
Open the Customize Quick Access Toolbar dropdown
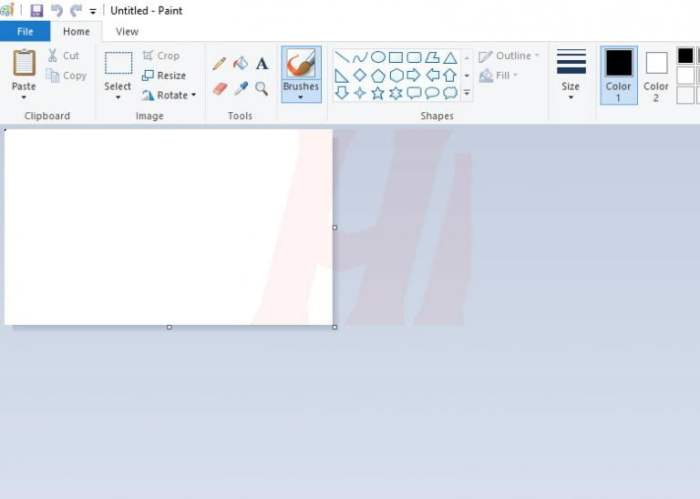(x=93, y=12)
